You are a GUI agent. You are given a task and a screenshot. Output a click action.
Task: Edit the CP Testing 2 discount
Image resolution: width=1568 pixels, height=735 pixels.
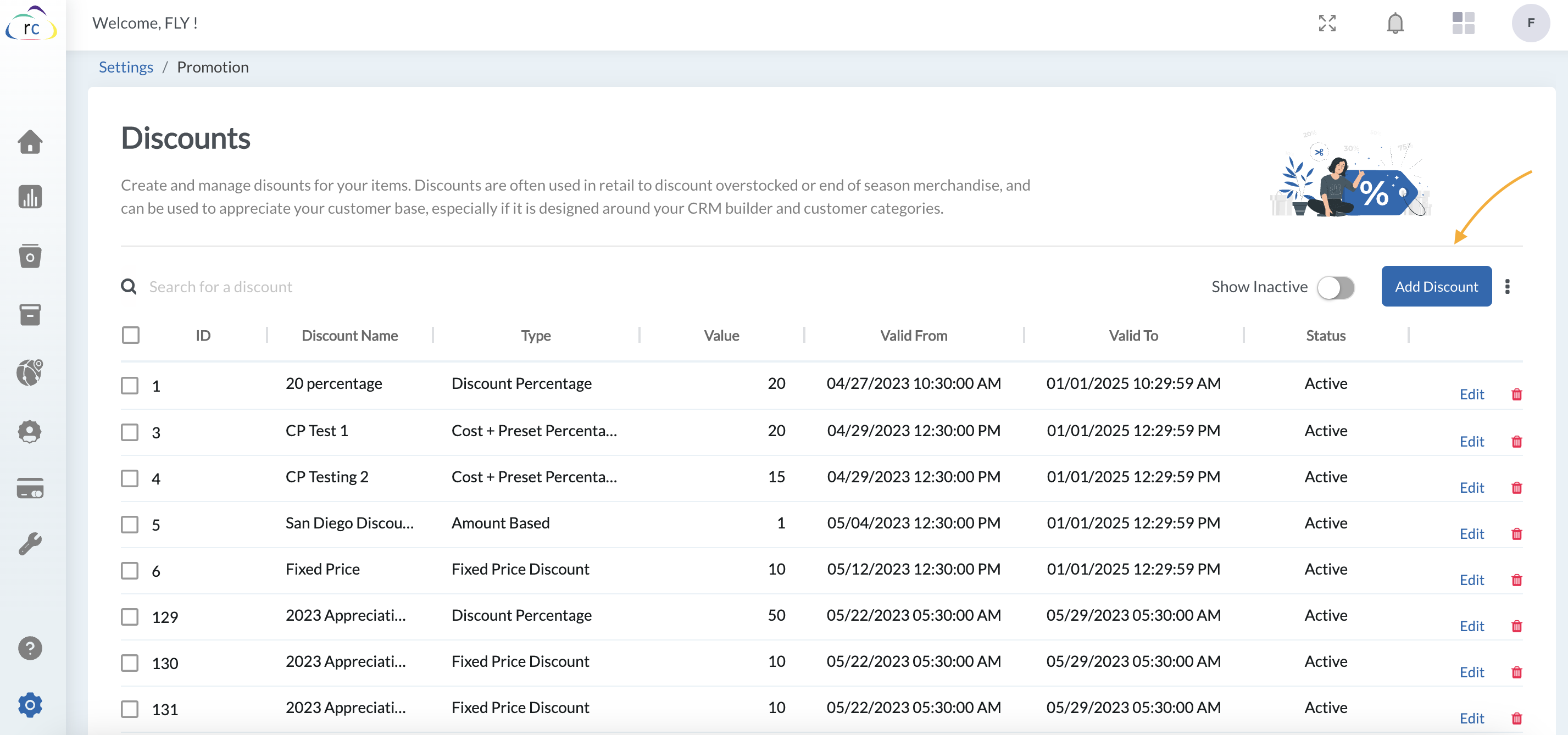(1471, 487)
